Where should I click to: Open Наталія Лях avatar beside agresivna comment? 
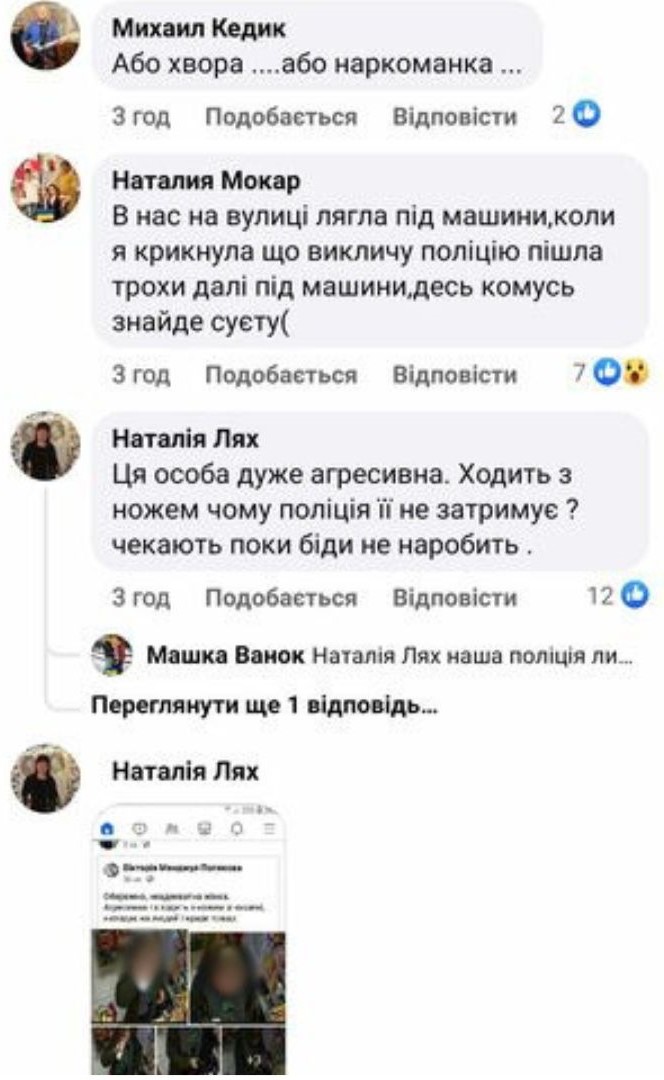[x=45, y=445]
